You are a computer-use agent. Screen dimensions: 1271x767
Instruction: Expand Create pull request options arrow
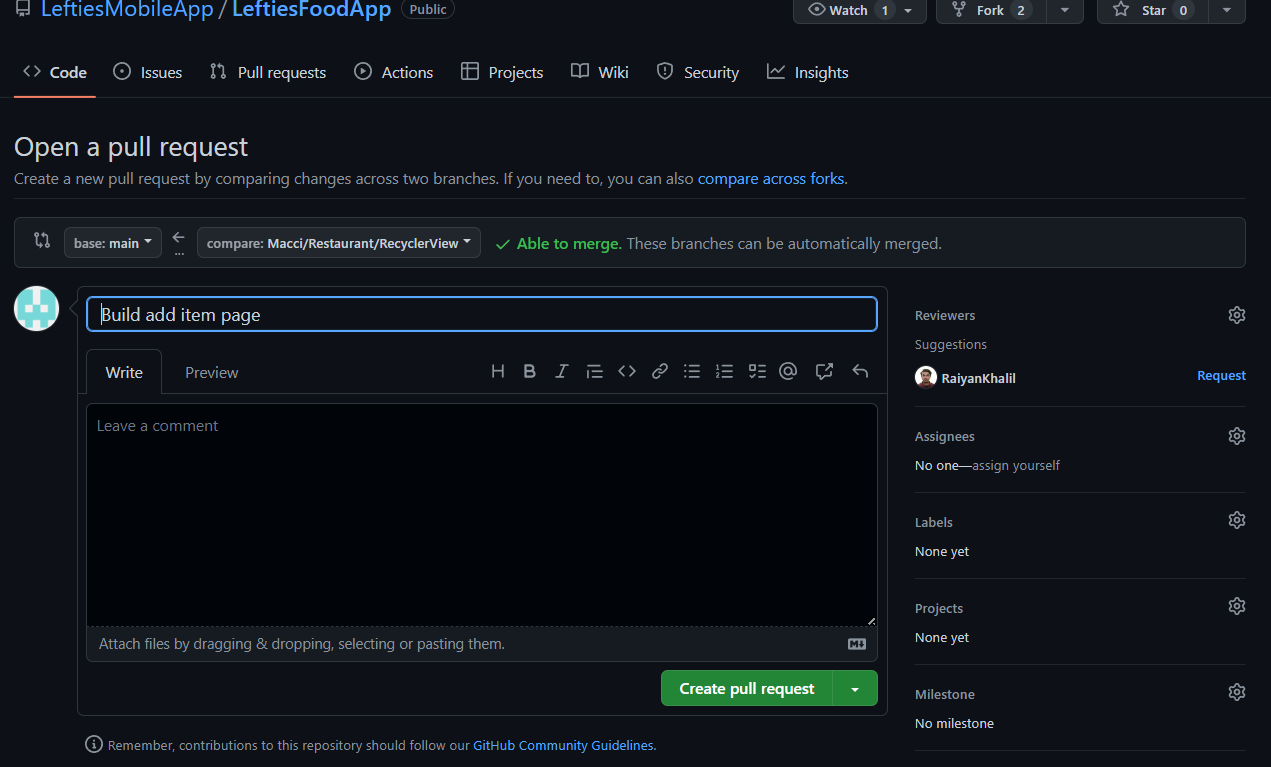pyautogui.click(x=855, y=688)
